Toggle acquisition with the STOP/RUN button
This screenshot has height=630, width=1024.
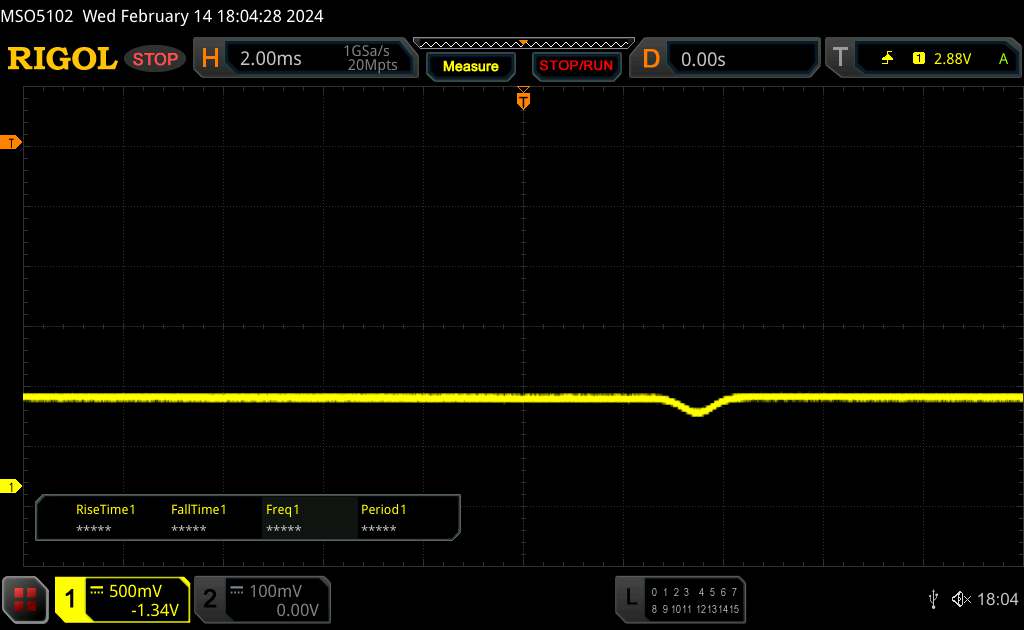pos(574,66)
